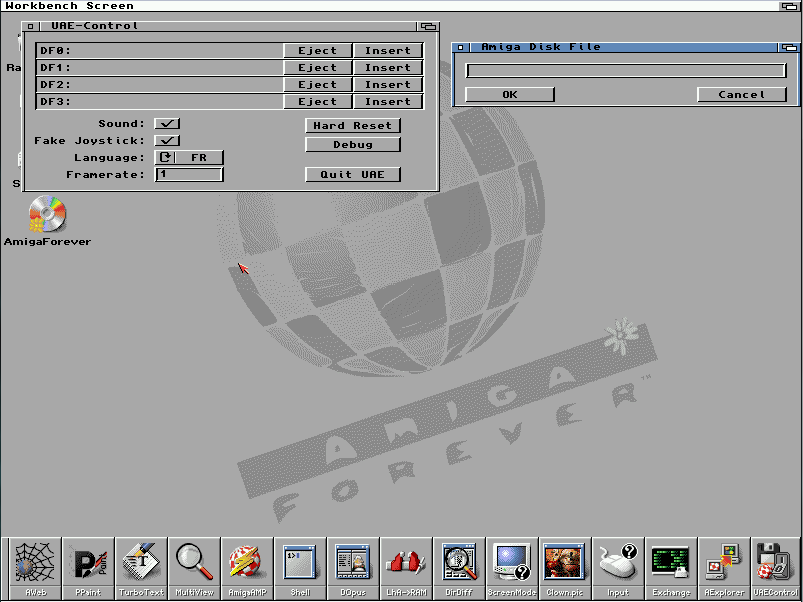Click the Amiga Disk File title bar
This screenshot has height=602, width=803.
(623, 47)
